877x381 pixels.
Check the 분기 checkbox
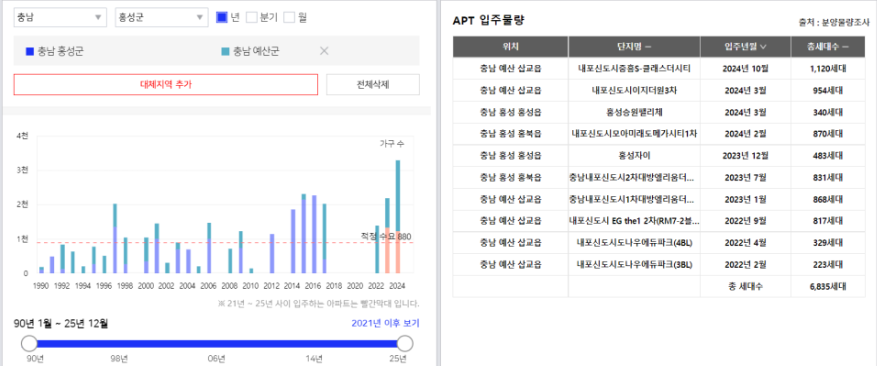click(252, 17)
